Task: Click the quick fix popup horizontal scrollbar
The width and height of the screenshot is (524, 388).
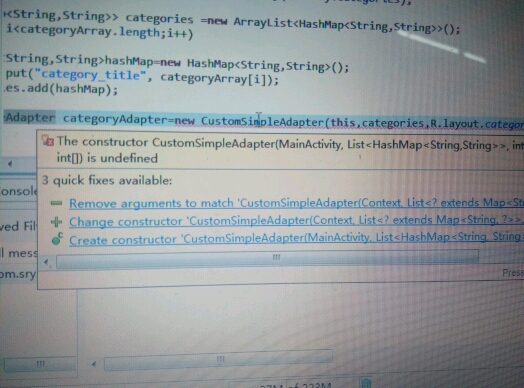Action: click(267, 259)
